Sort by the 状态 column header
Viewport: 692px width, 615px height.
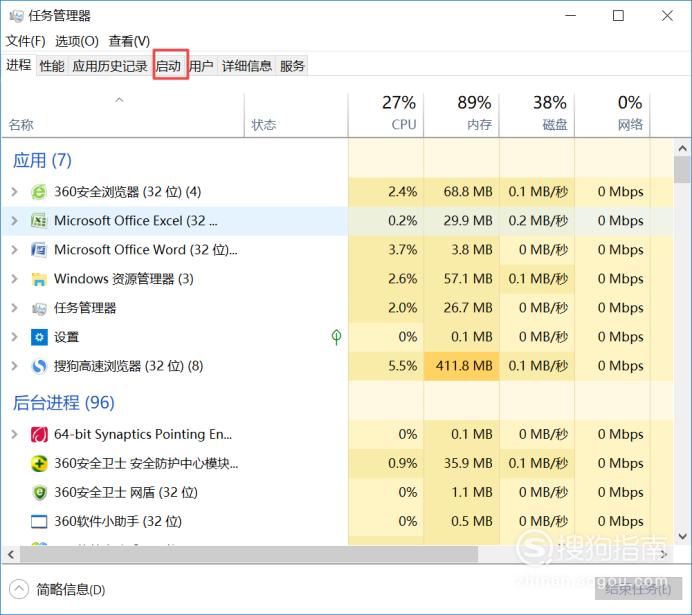tap(296, 115)
